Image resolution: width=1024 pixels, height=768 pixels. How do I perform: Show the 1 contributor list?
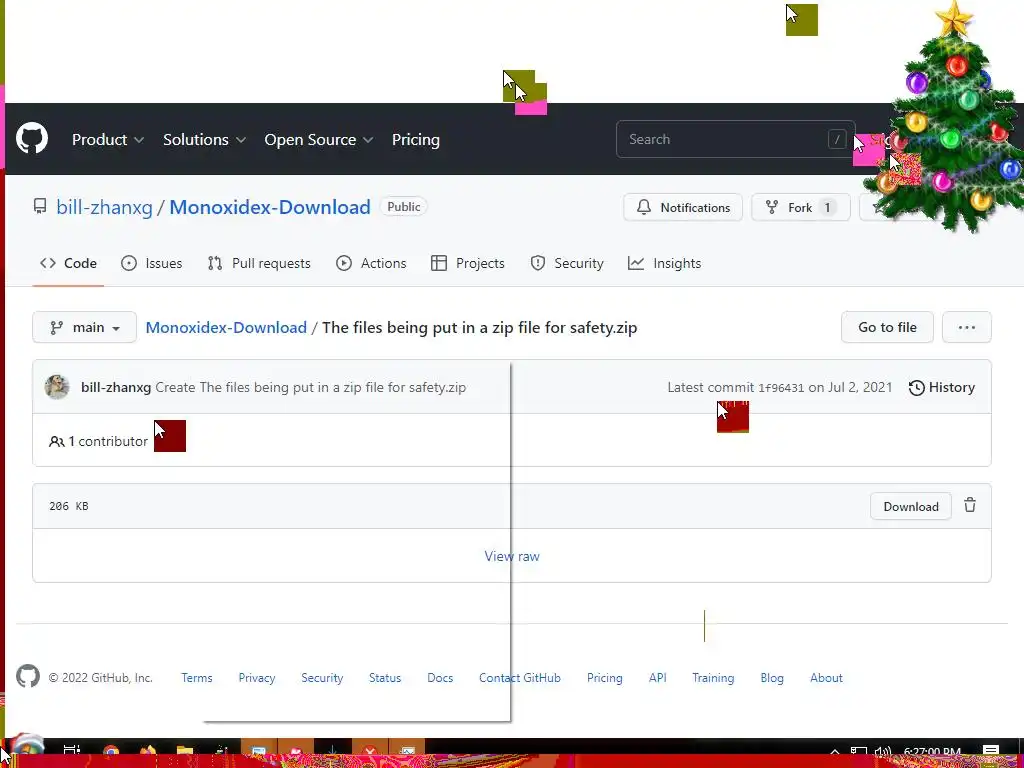pyautogui.click(x=99, y=441)
